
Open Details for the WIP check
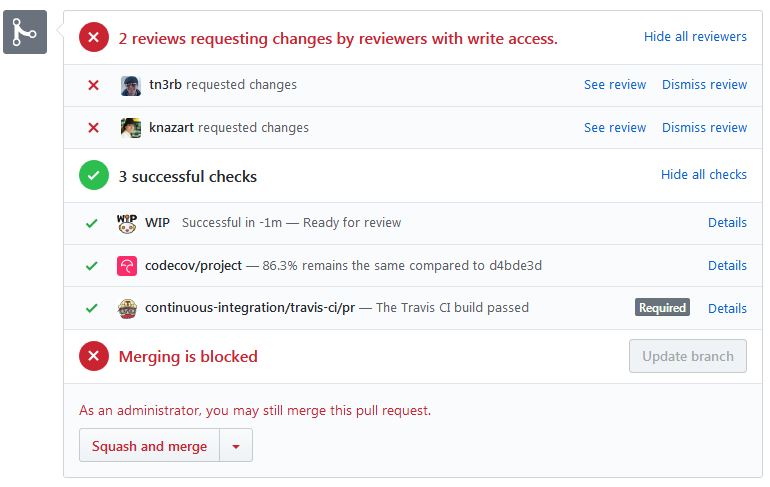point(727,223)
